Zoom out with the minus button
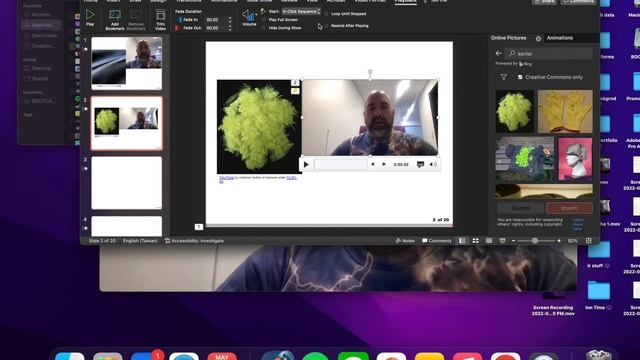Screen dimensions: 640x360 tap(513, 241)
